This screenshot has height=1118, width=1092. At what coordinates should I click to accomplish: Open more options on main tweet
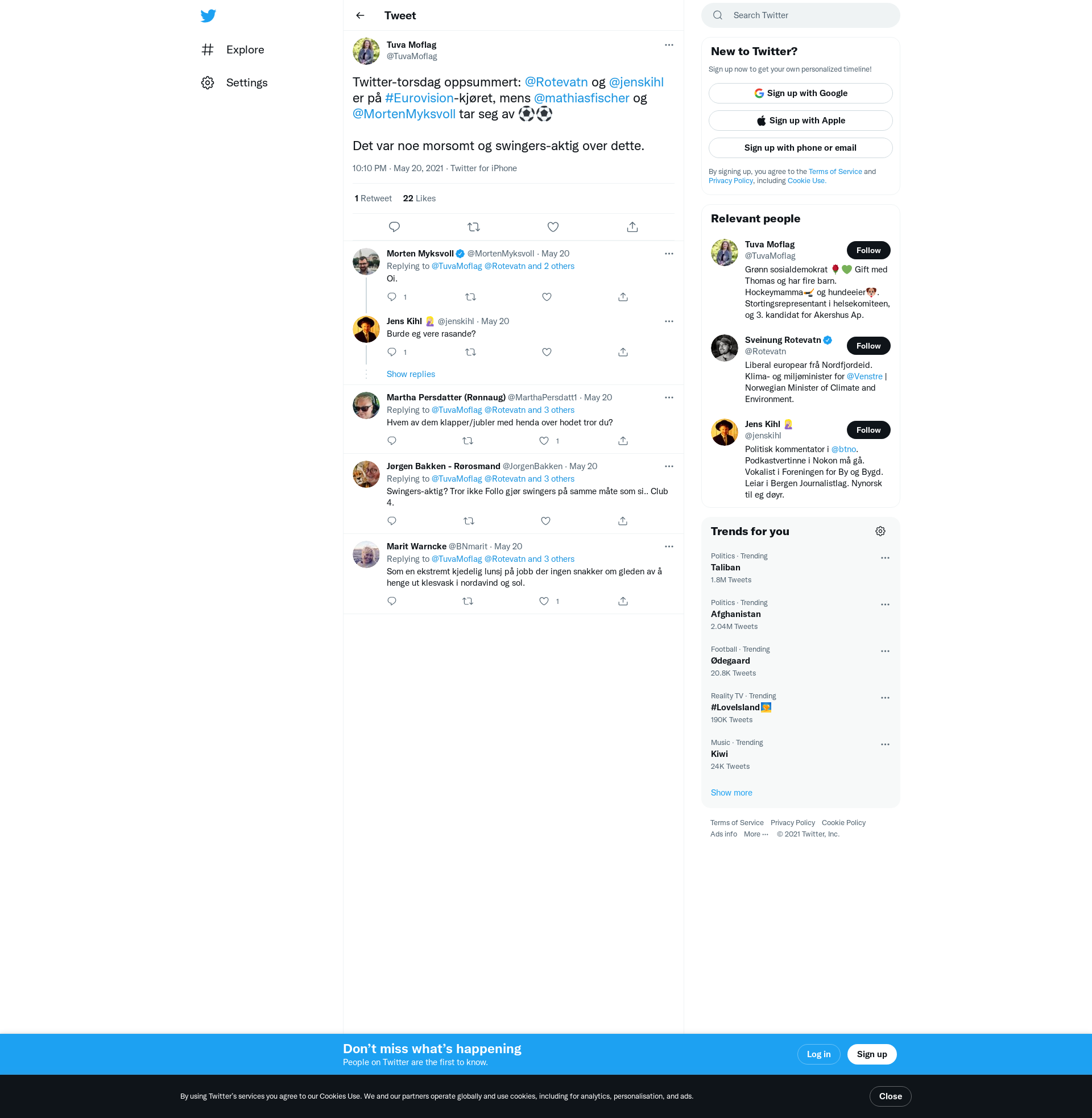tap(669, 45)
